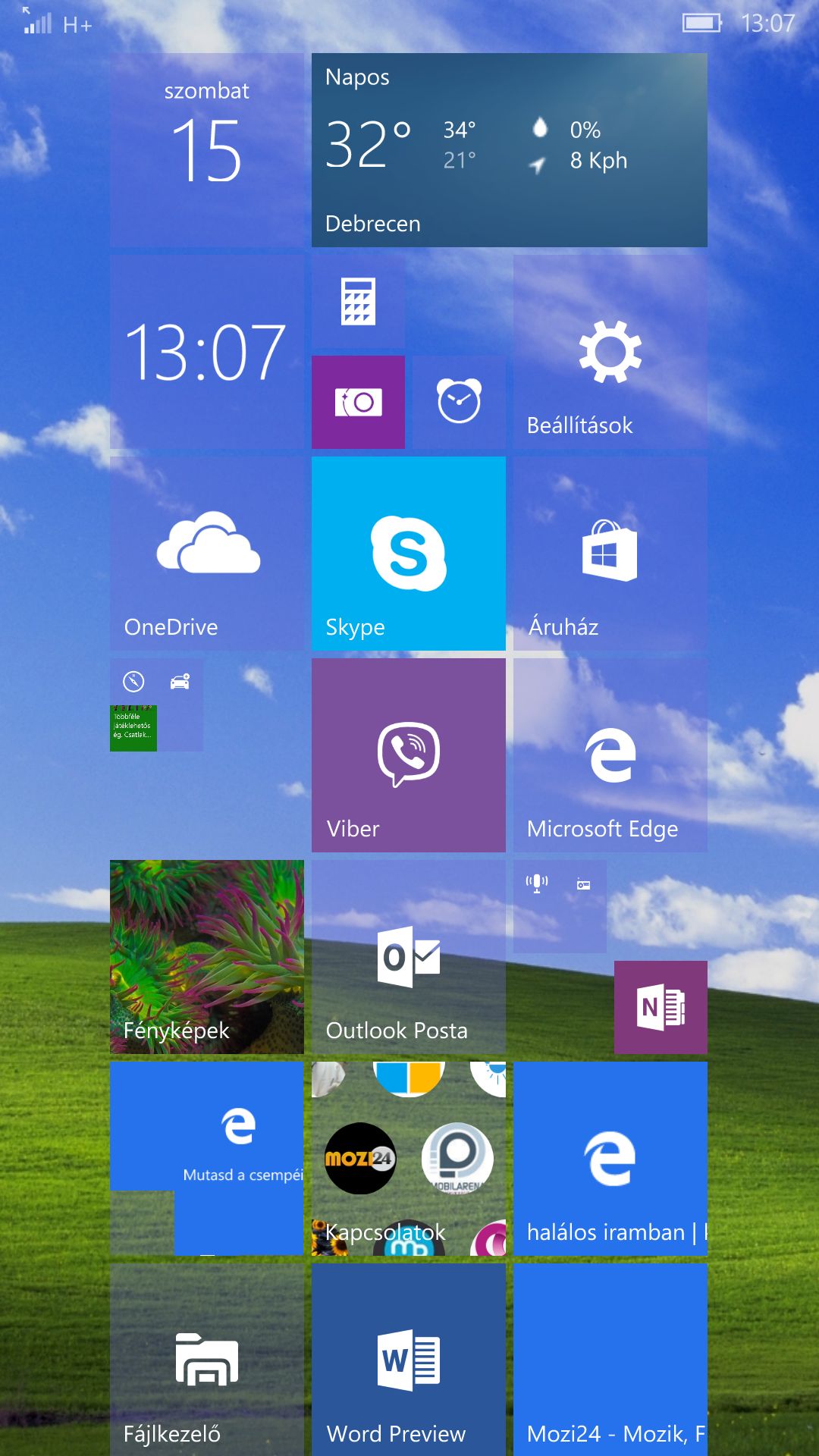The image size is (819, 1456).
Task: Tap the signal strength indicator in status bar
Action: (x=37, y=22)
